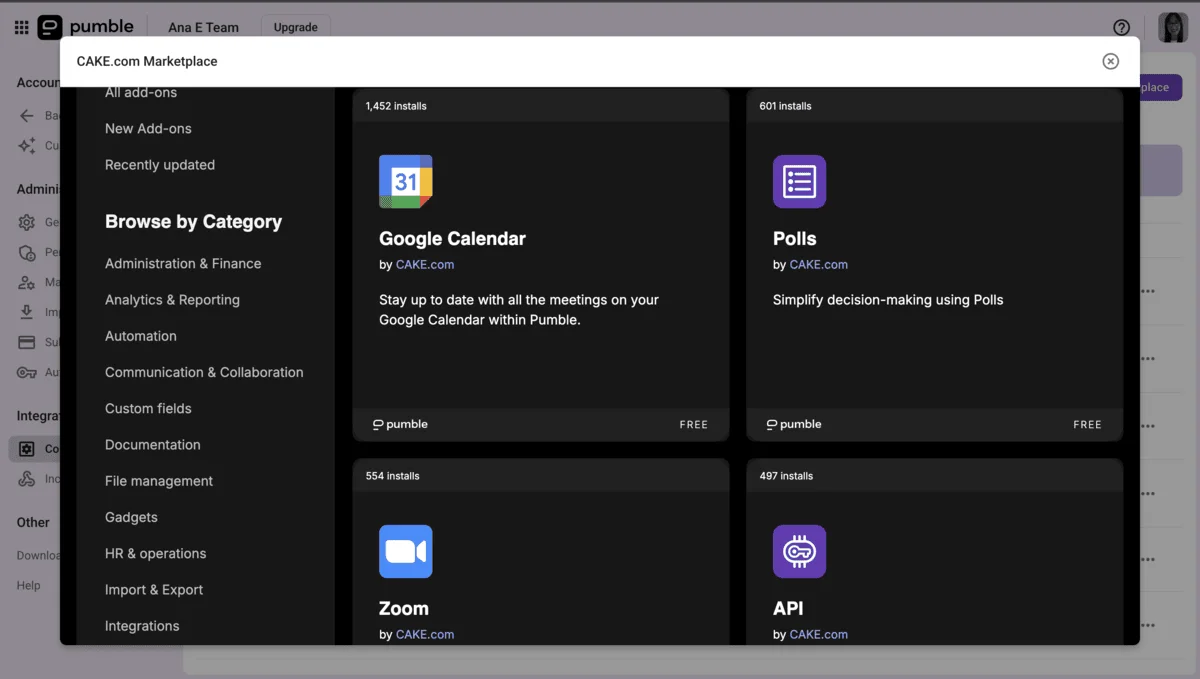Click the API key icon
This screenshot has height=679, width=1200.
(799, 551)
